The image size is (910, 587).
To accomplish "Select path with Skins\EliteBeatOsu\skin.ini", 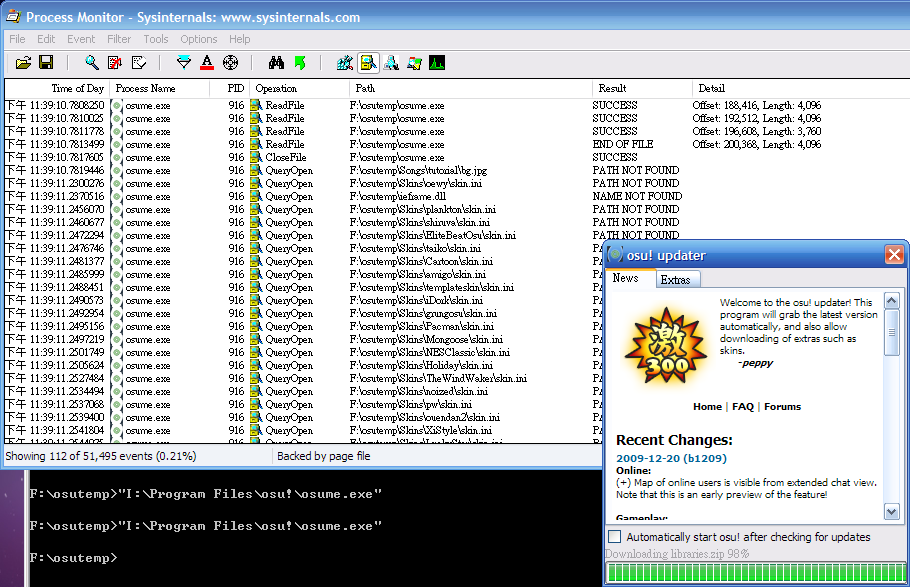I will pos(433,235).
